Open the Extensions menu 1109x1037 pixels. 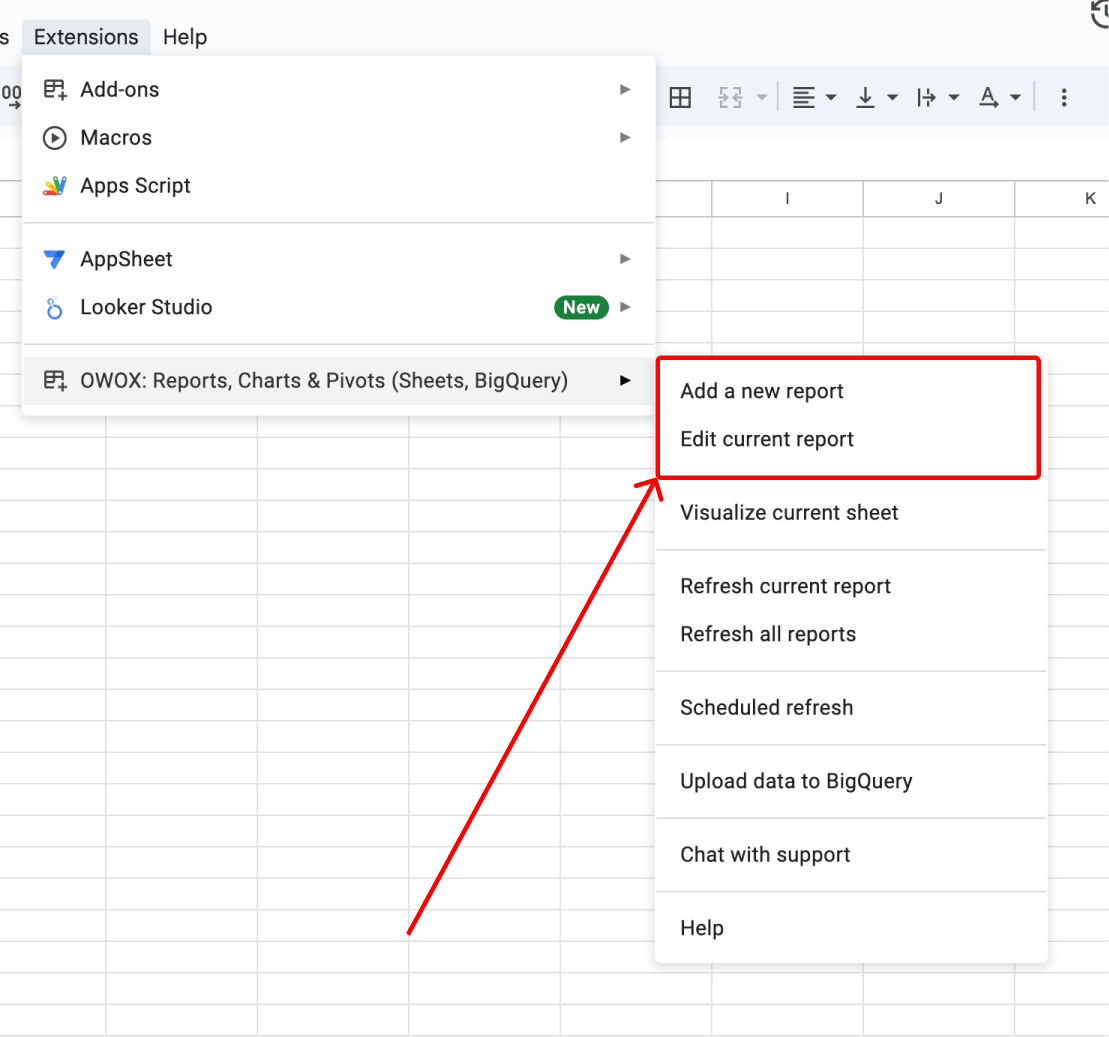click(86, 37)
